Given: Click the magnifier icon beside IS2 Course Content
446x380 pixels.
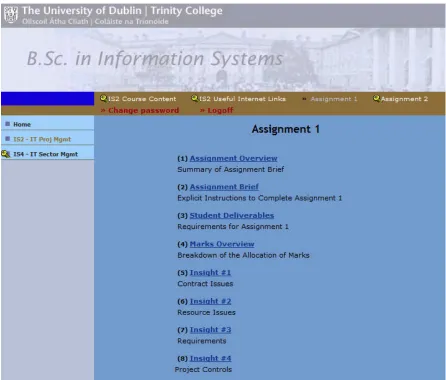Looking at the screenshot, I should click(103, 98).
